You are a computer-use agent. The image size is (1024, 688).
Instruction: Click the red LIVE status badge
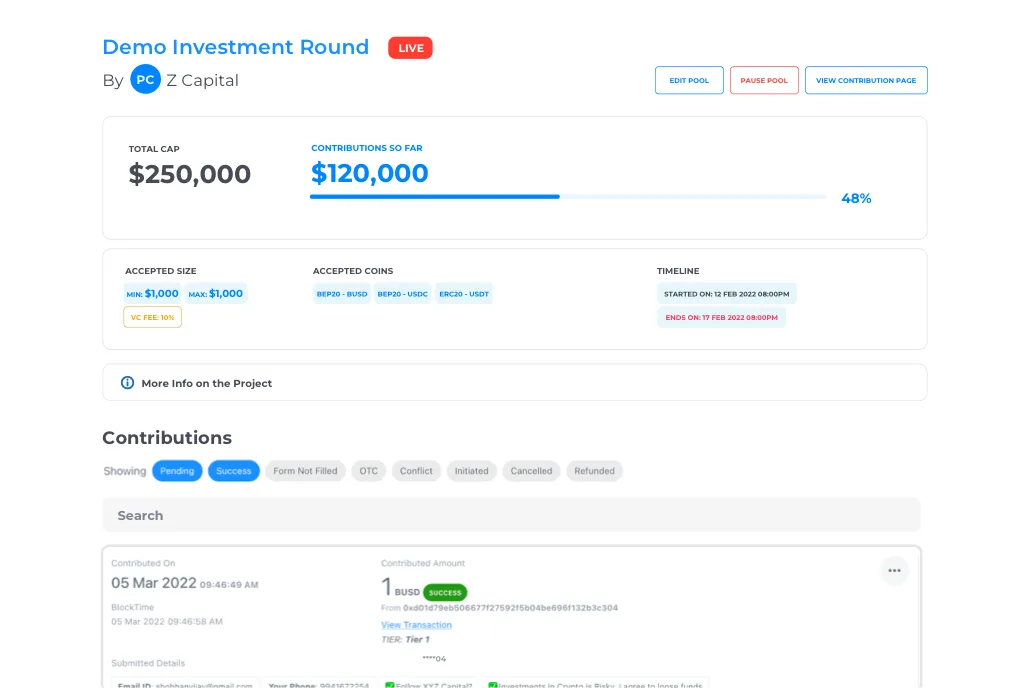[410, 48]
